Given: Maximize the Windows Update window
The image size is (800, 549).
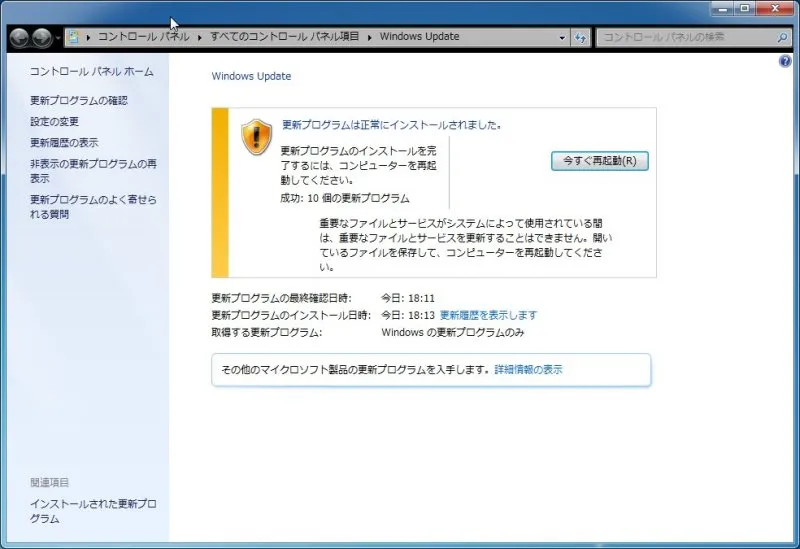Looking at the screenshot, I should coord(745,8).
